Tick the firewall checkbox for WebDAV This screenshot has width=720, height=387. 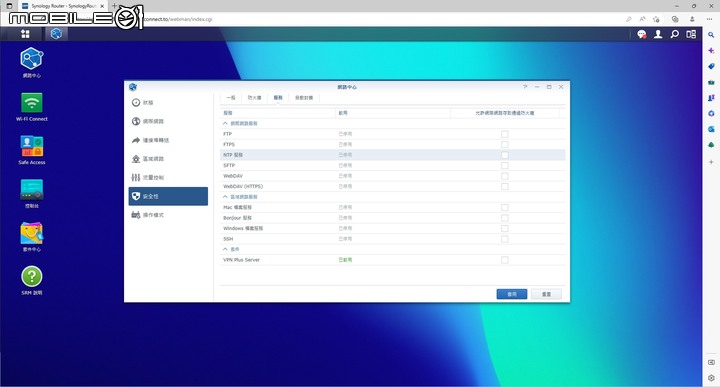[x=505, y=176]
